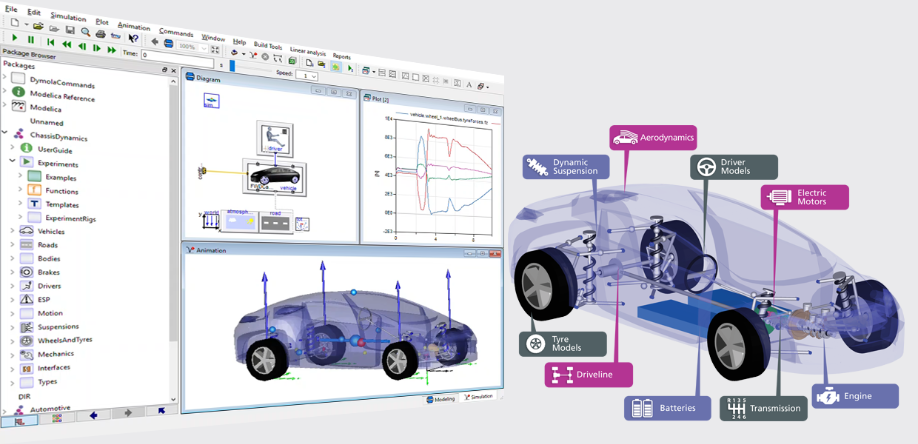Screen dimensions: 918x444
Task: Click the highlighted Translate model icon
Action: pyautogui.click(x=335, y=67)
